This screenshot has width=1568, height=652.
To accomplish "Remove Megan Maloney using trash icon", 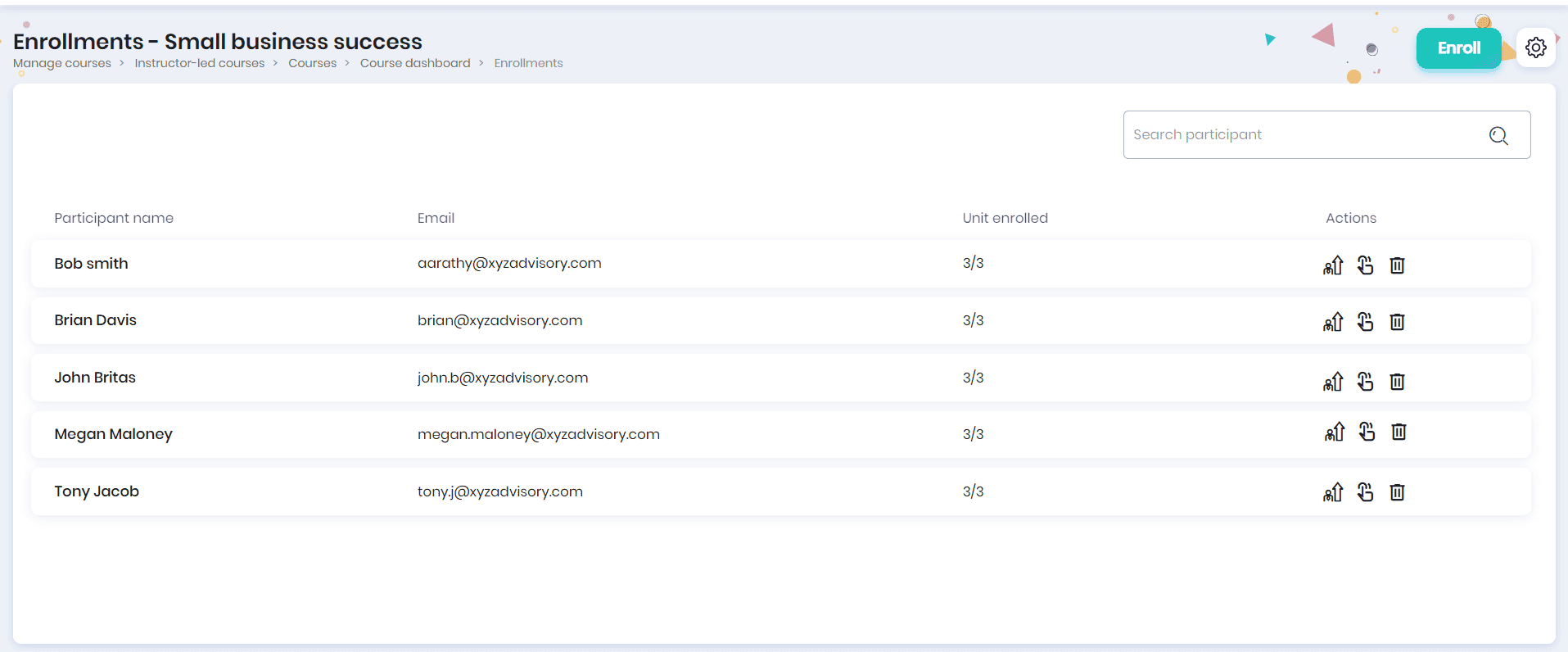I will click(1399, 432).
